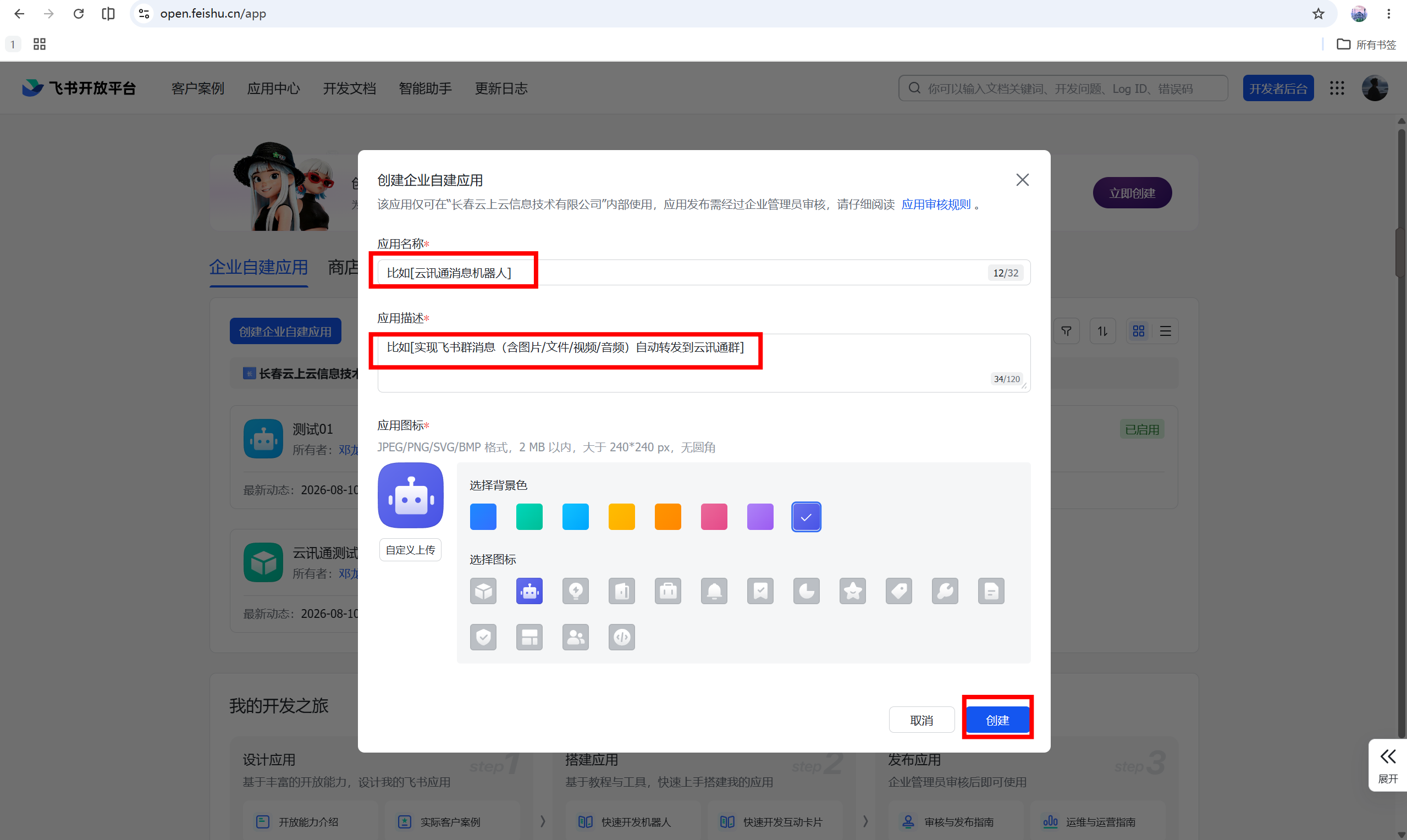Pick the briefcase app icon

pyautogui.click(x=668, y=591)
